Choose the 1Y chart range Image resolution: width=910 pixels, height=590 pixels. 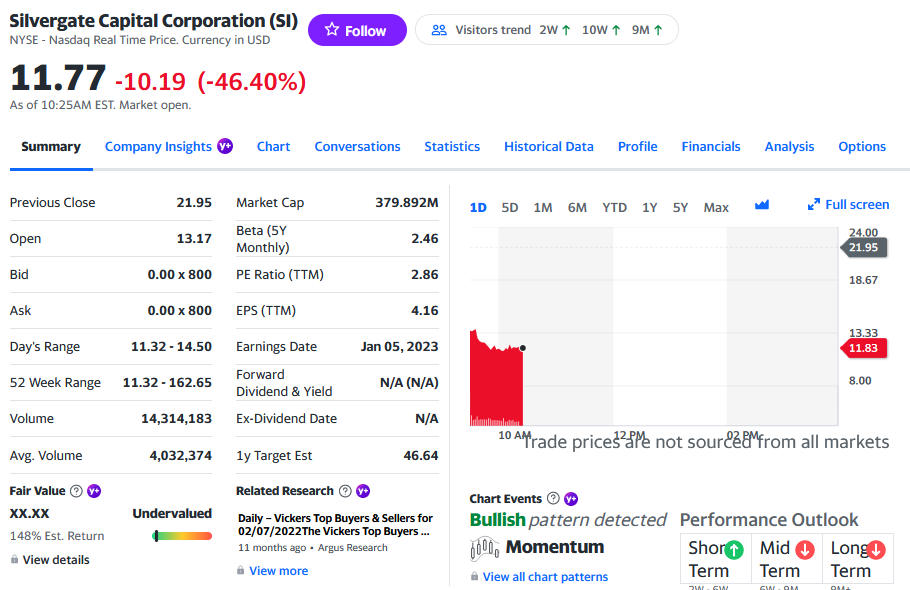tap(649, 208)
